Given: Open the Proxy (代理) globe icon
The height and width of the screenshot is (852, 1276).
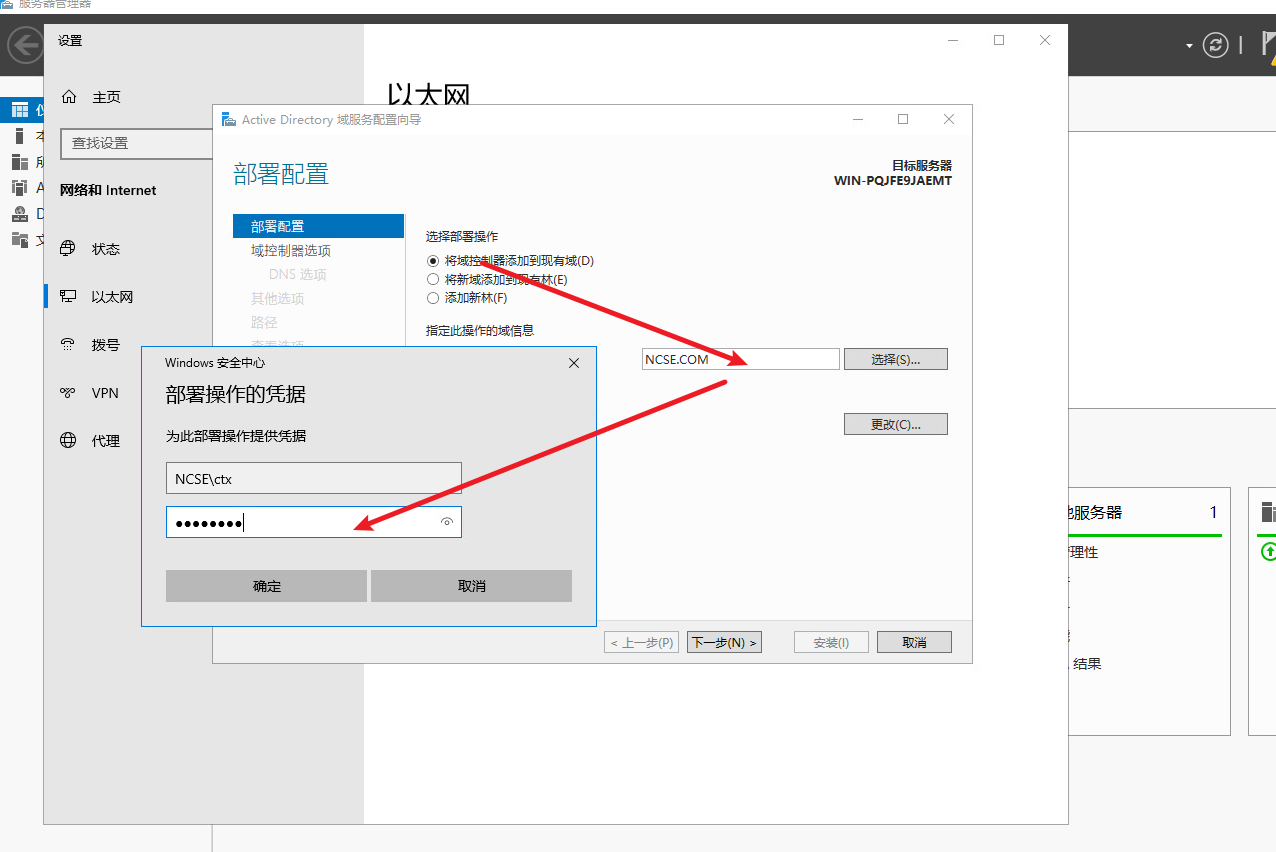Looking at the screenshot, I should 69,441.
